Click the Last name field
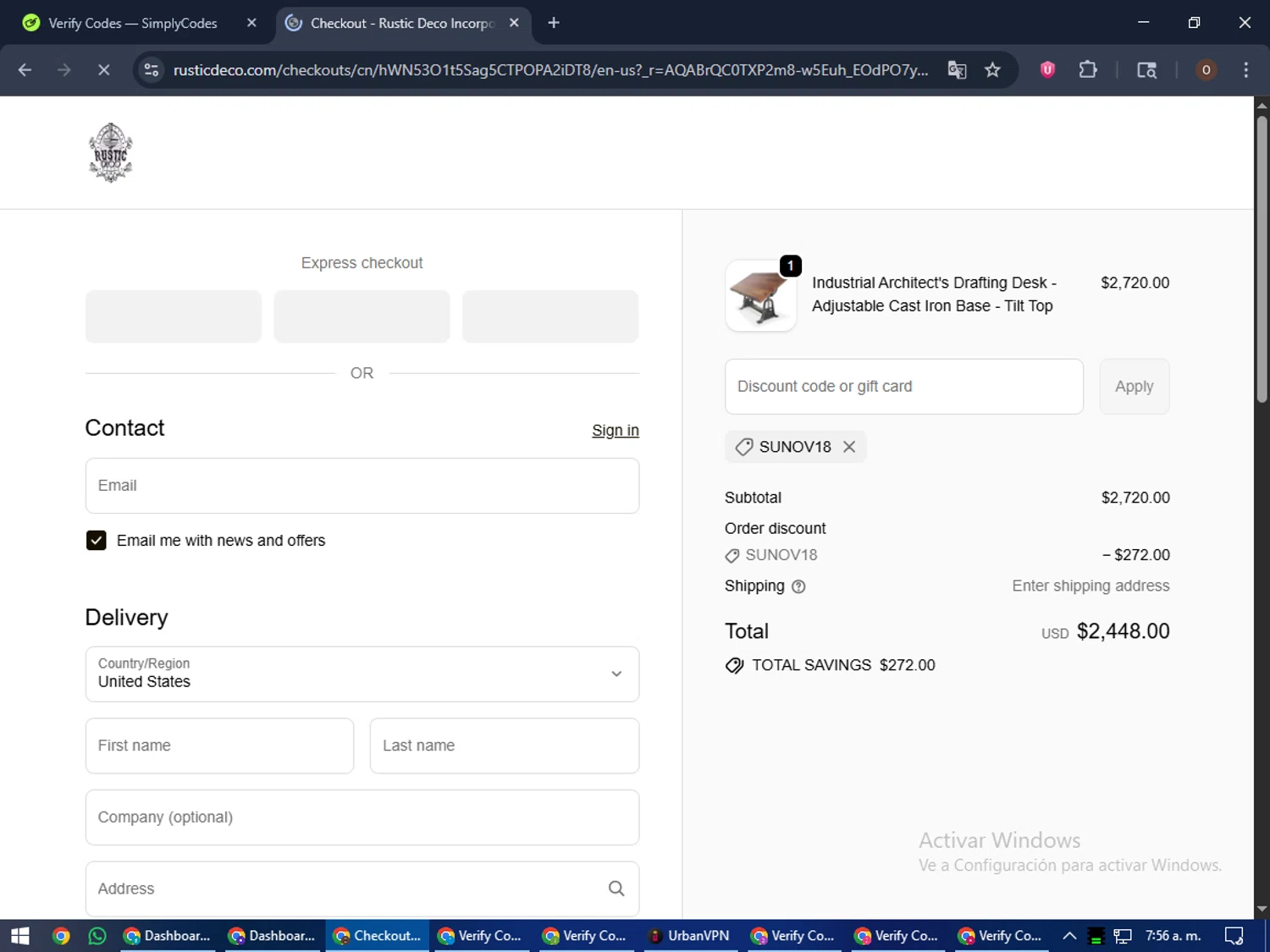1270x952 pixels. click(505, 746)
